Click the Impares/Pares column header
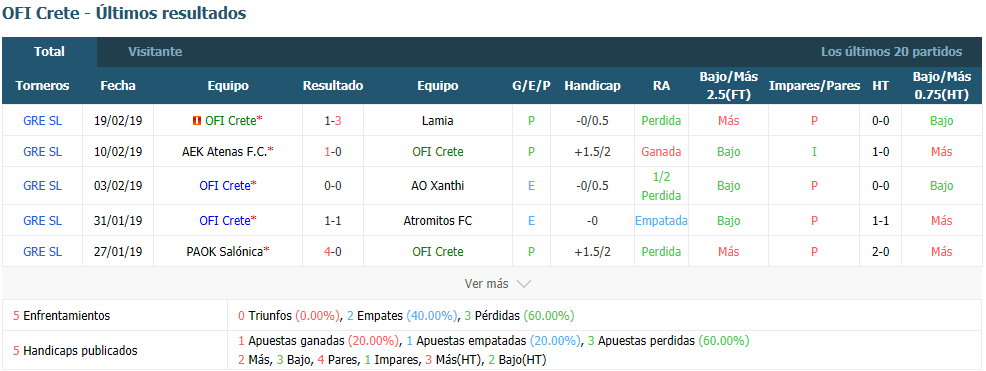Screen dimensions: 986x371 [814, 86]
